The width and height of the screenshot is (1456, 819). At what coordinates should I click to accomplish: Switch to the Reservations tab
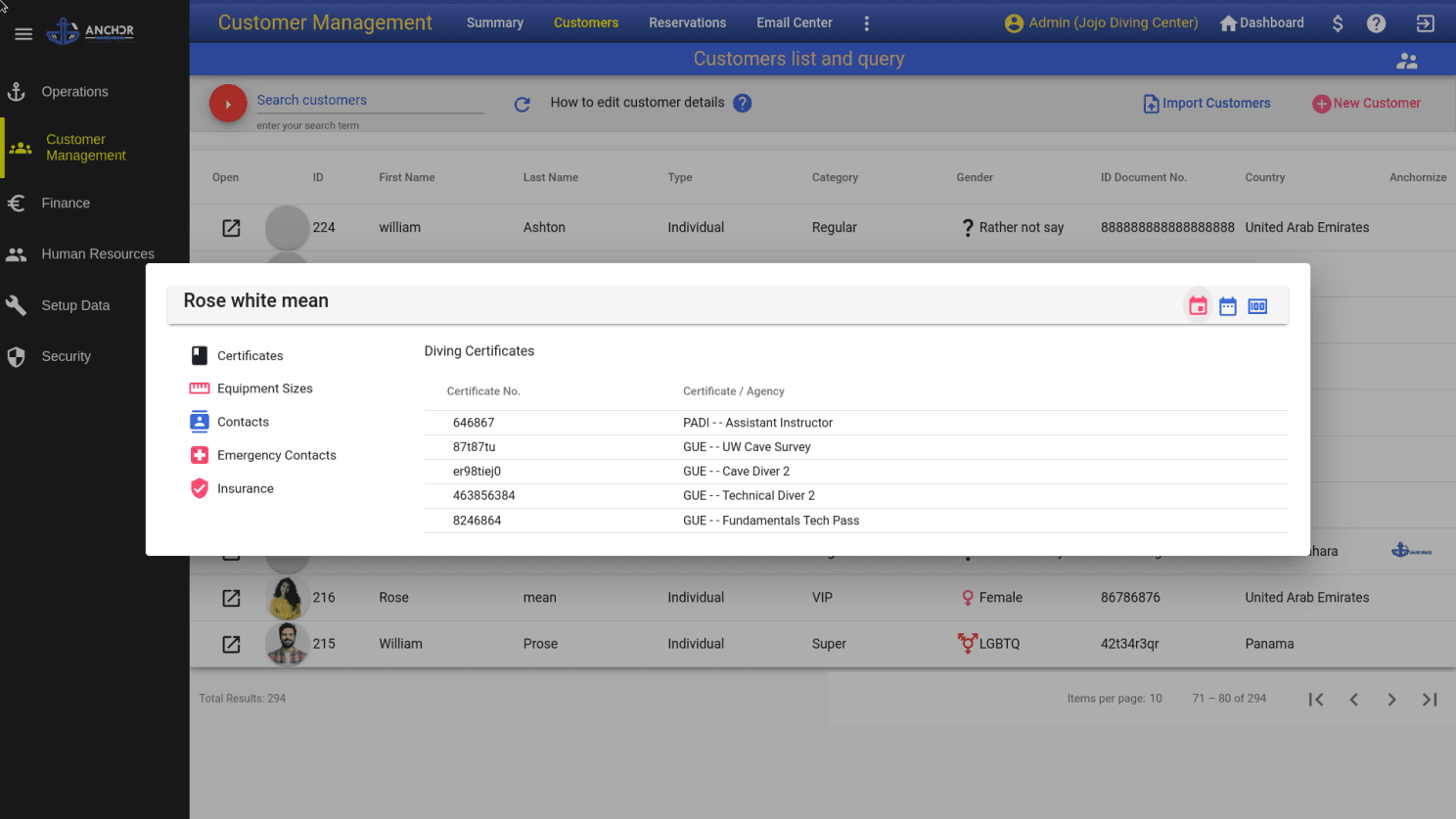687,23
